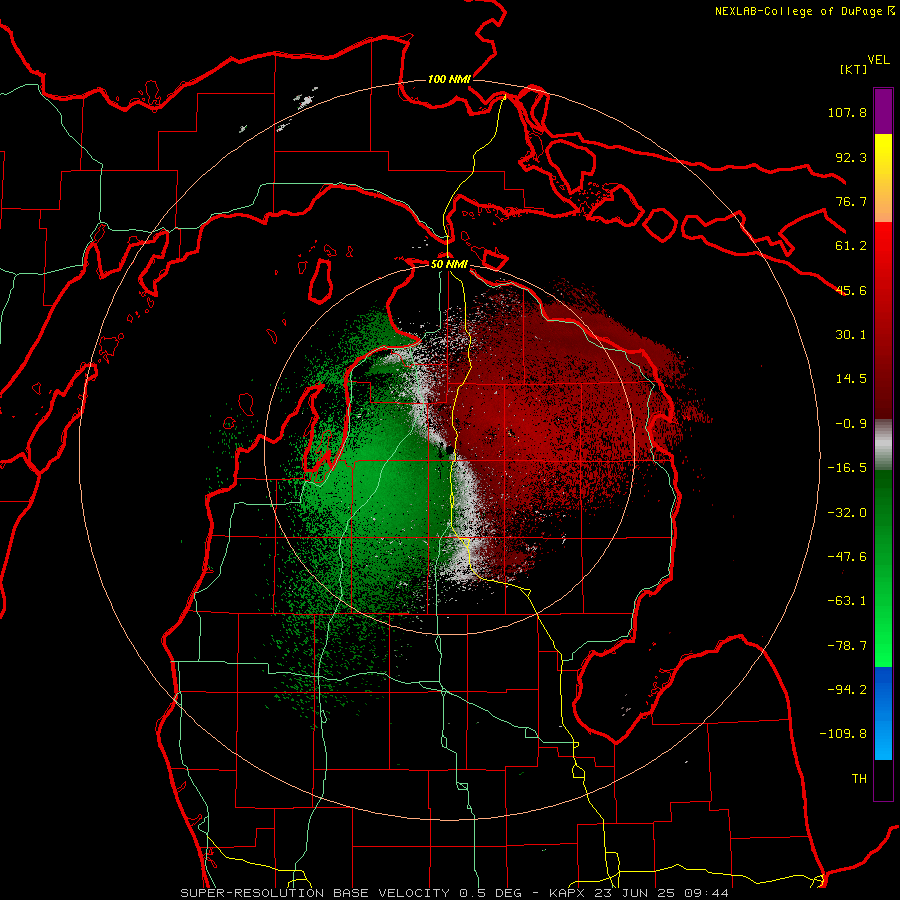900x900 pixels.
Task: Click the 76.7 velocity scale value
Action: 851,201
